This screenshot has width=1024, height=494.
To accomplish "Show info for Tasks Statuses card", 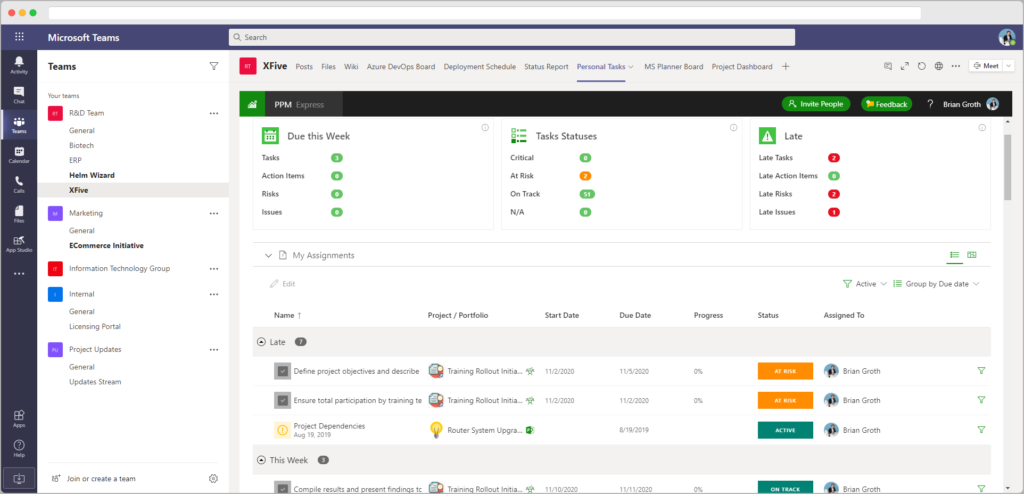I will click(x=733, y=127).
